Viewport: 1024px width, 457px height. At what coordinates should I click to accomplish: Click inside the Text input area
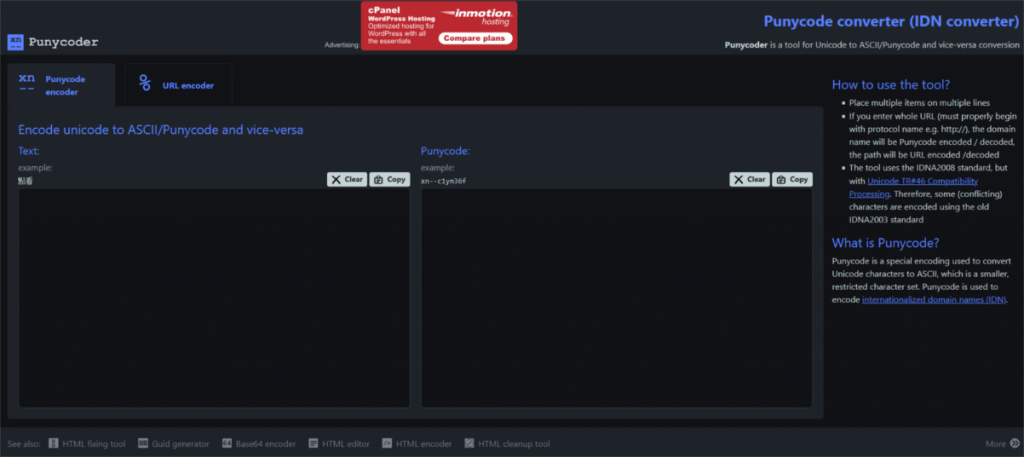click(x=214, y=298)
